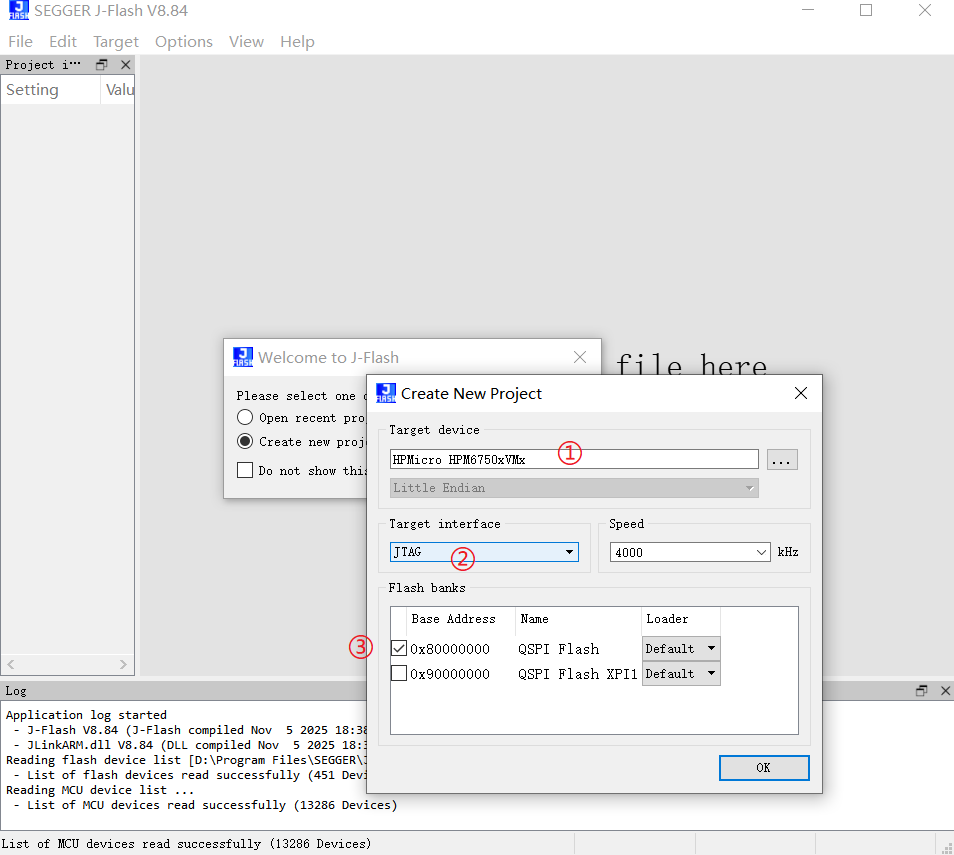Click left arrow of Project panel scrollbar
The height and width of the screenshot is (855, 954).
coord(10,665)
